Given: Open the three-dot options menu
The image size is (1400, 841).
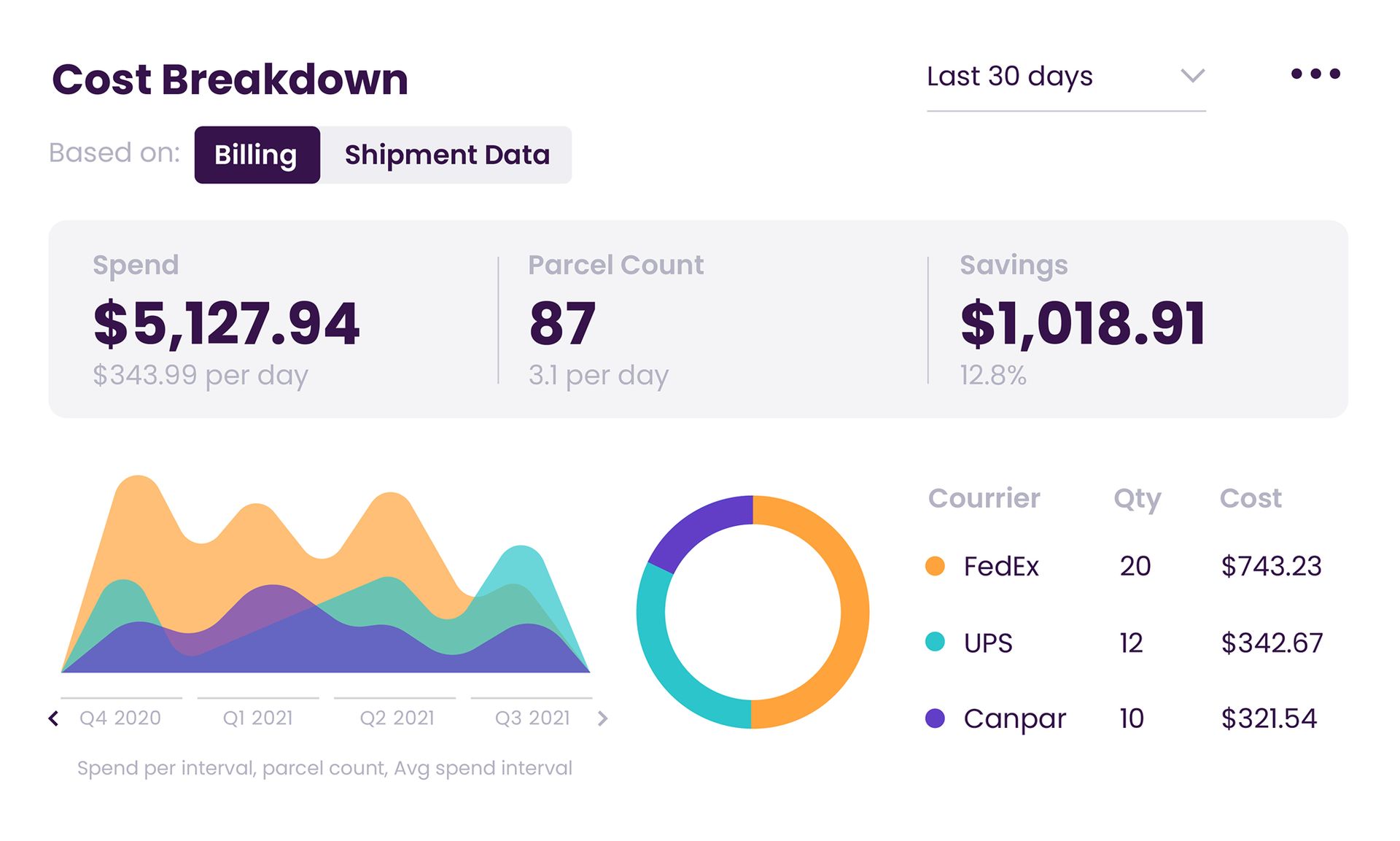Looking at the screenshot, I should tap(1318, 73).
